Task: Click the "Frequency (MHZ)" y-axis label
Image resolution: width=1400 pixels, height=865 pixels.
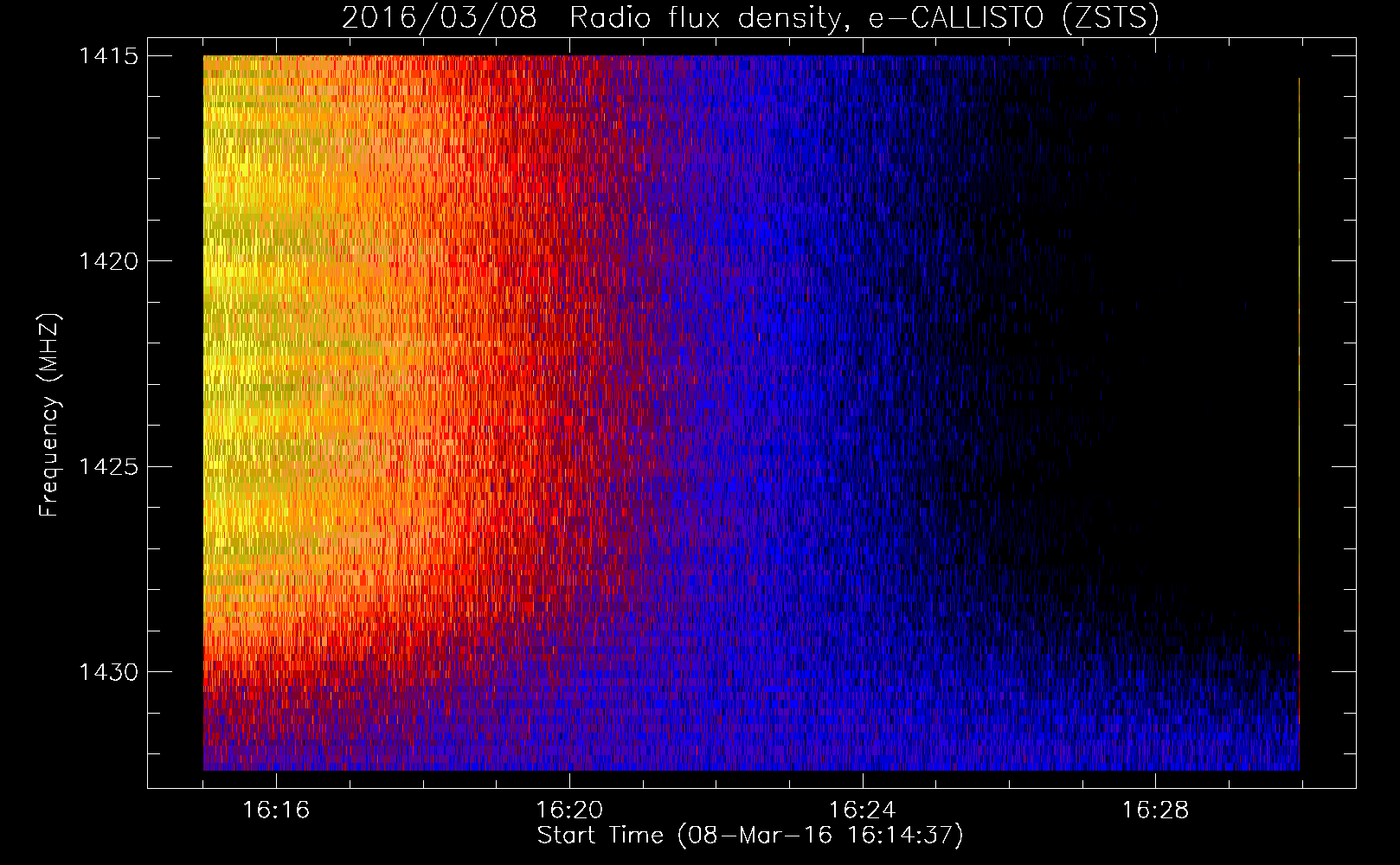Action: coord(49,415)
